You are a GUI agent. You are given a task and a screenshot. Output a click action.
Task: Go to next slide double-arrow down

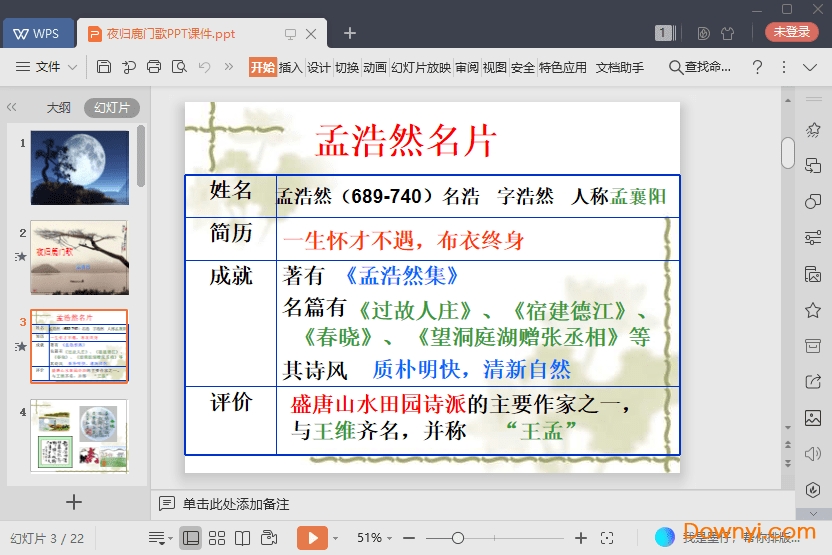[x=788, y=463]
